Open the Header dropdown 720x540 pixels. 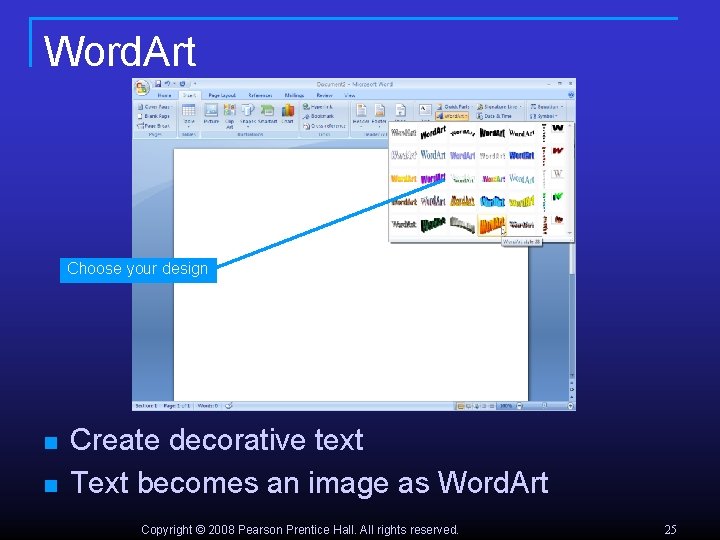361,114
